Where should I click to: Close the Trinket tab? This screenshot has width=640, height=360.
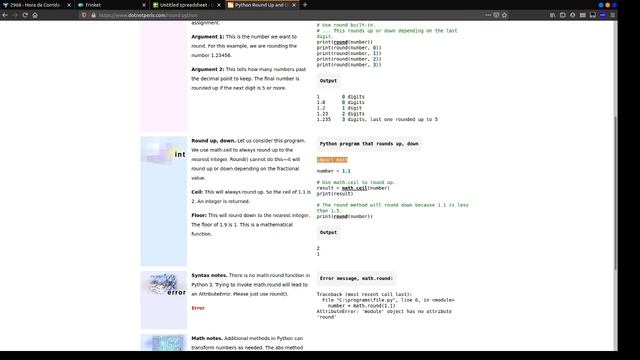point(144,5)
